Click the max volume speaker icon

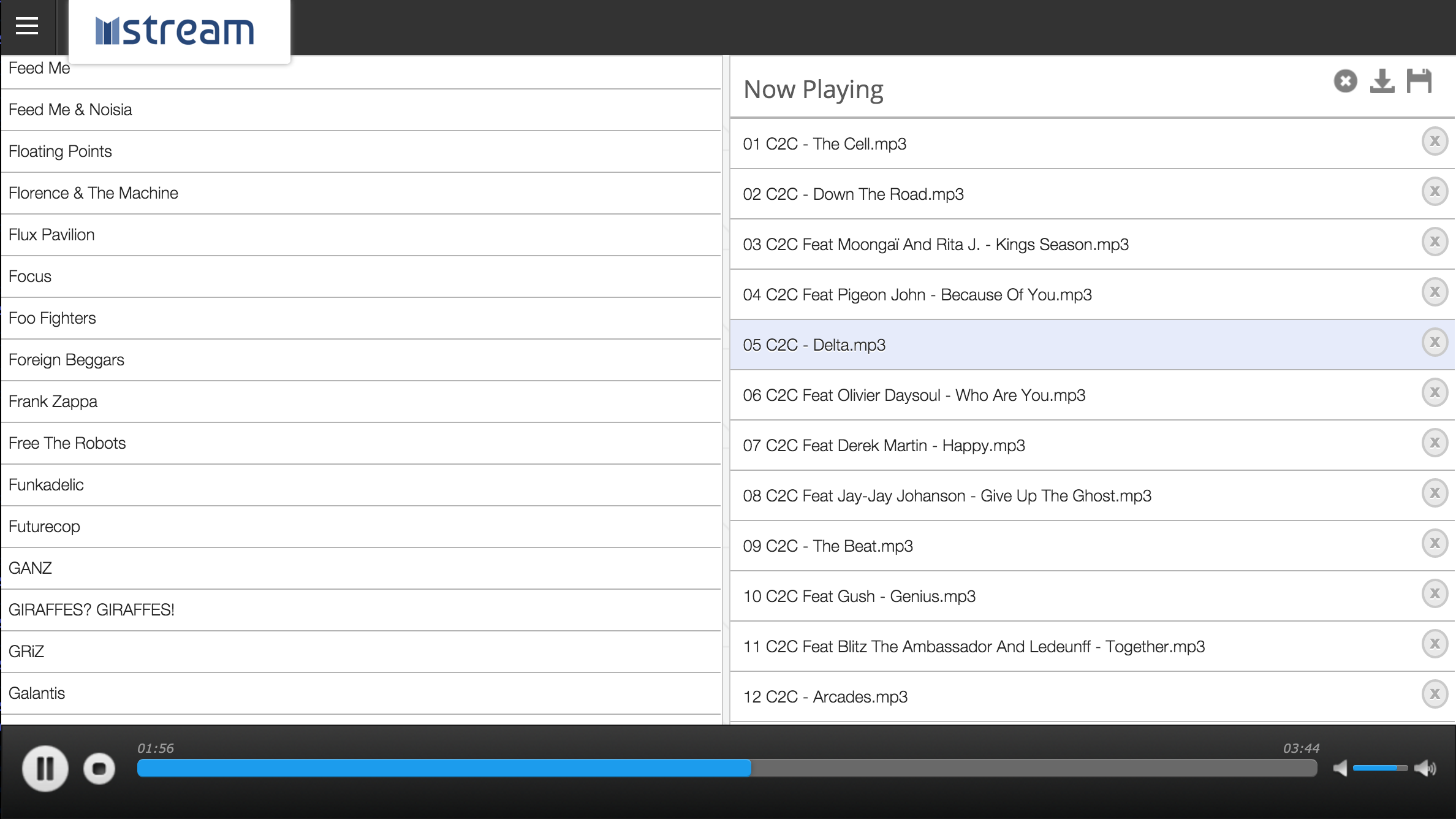tap(1425, 768)
